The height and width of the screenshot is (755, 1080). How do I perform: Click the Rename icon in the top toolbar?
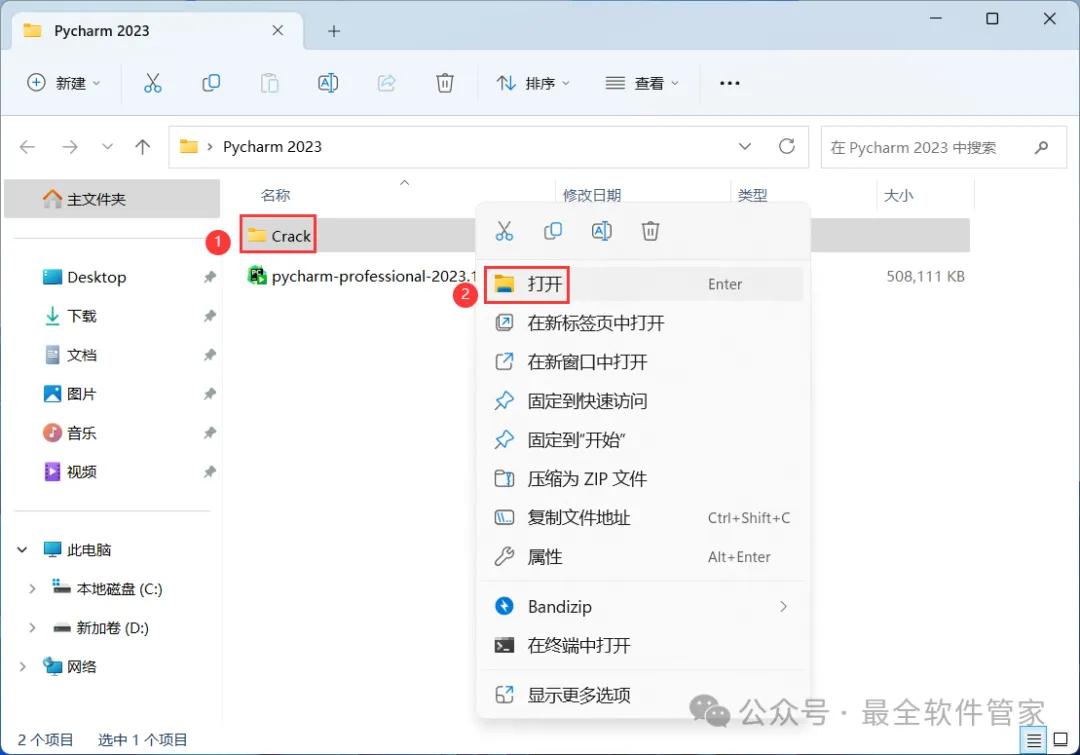328,83
